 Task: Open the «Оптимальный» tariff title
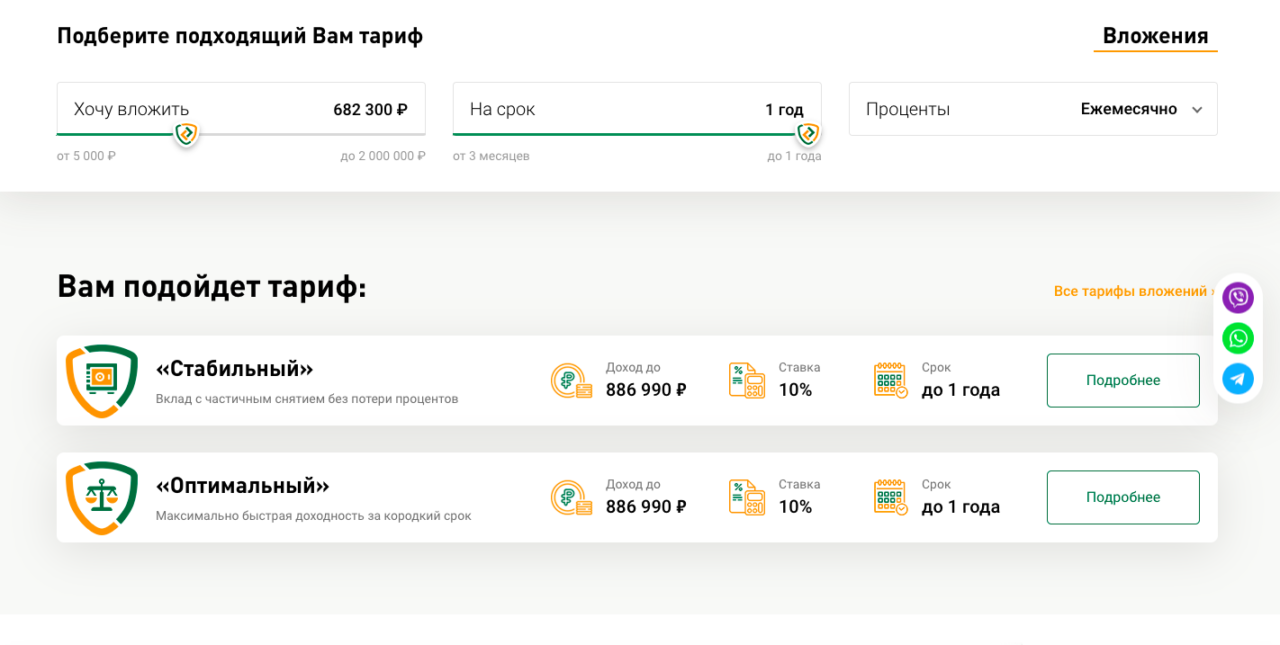click(242, 485)
